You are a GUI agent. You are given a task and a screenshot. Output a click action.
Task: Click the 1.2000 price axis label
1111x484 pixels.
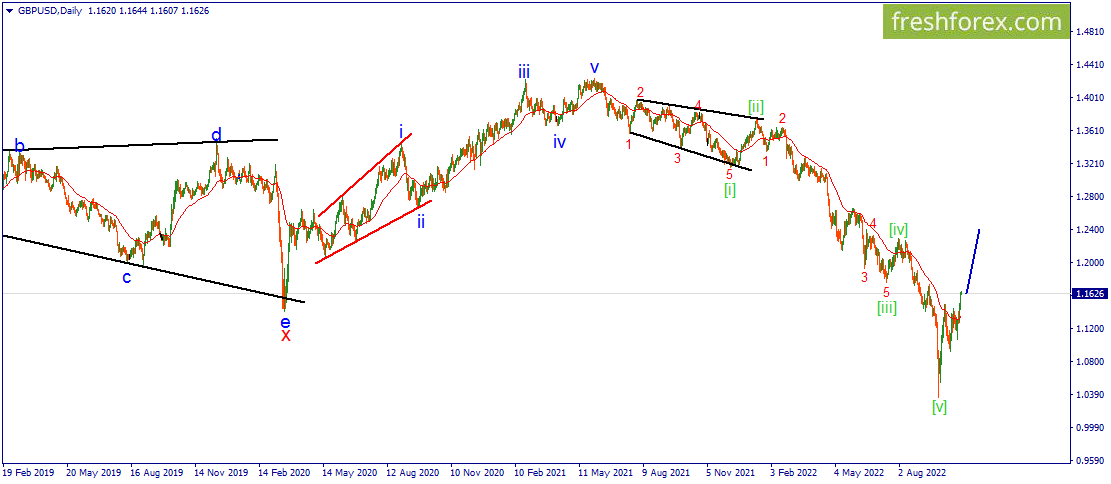click(1090, 263)
